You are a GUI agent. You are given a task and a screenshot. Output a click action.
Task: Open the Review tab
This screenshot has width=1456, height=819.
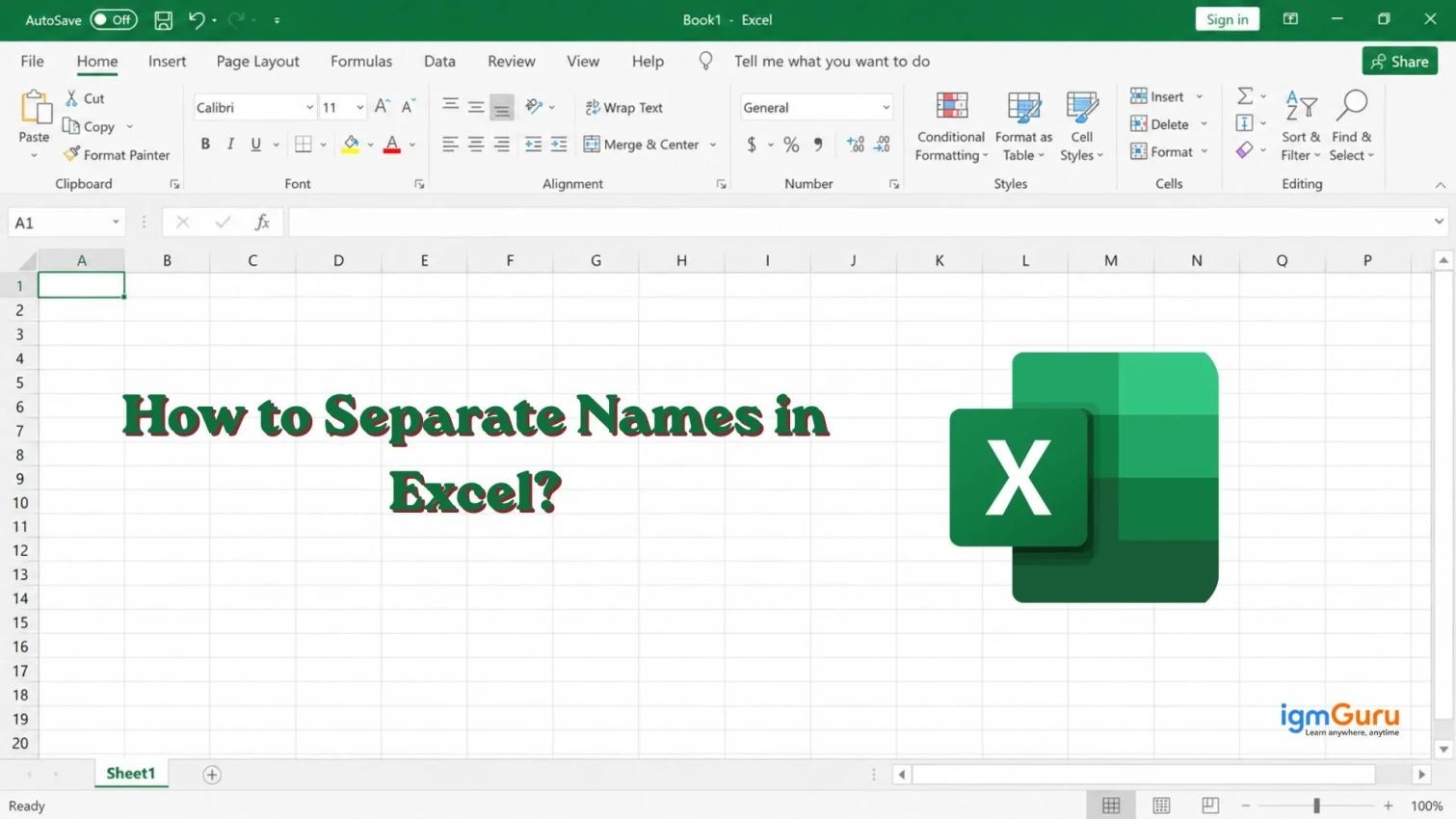pos(511,61)
